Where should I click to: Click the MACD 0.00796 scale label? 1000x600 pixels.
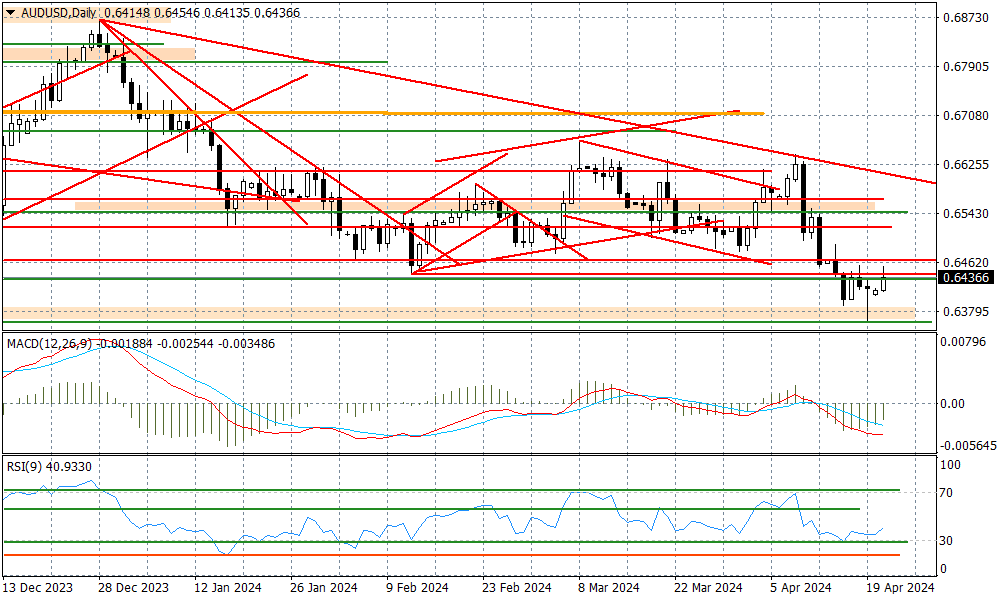[963, 342]
